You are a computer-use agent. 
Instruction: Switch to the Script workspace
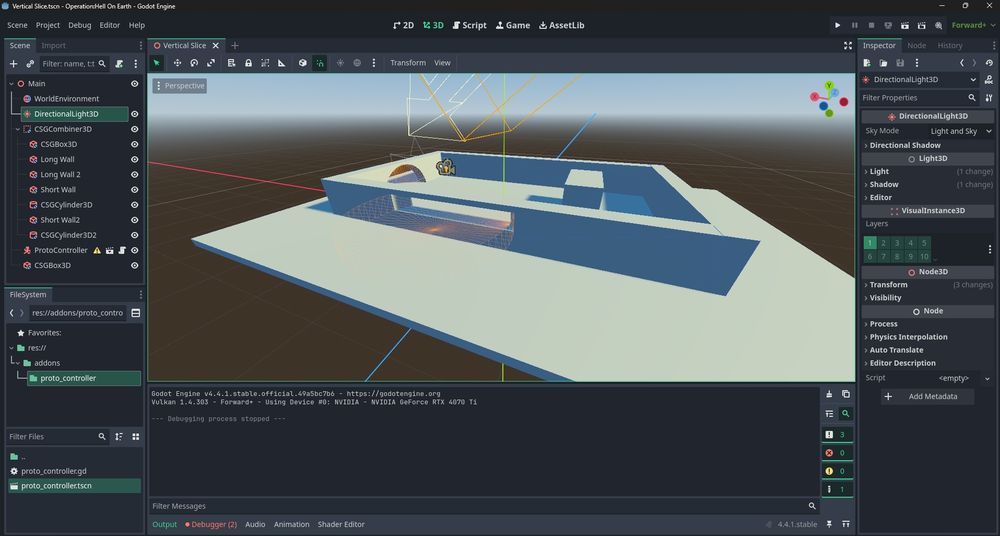click(469, 26)
